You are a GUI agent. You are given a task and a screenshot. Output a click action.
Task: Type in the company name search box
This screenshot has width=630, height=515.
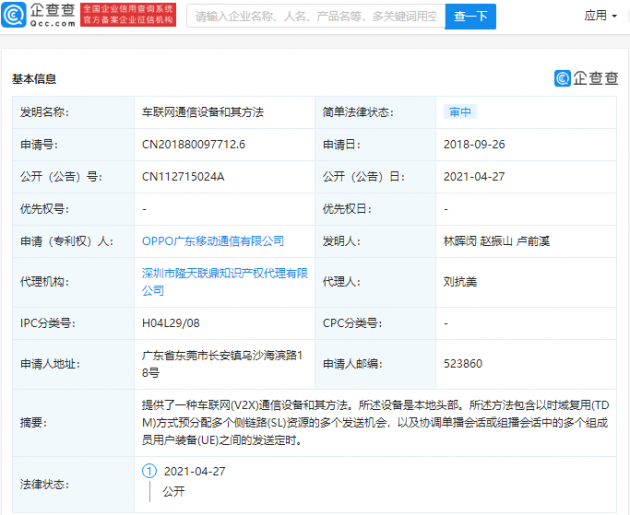pos(312,17)
